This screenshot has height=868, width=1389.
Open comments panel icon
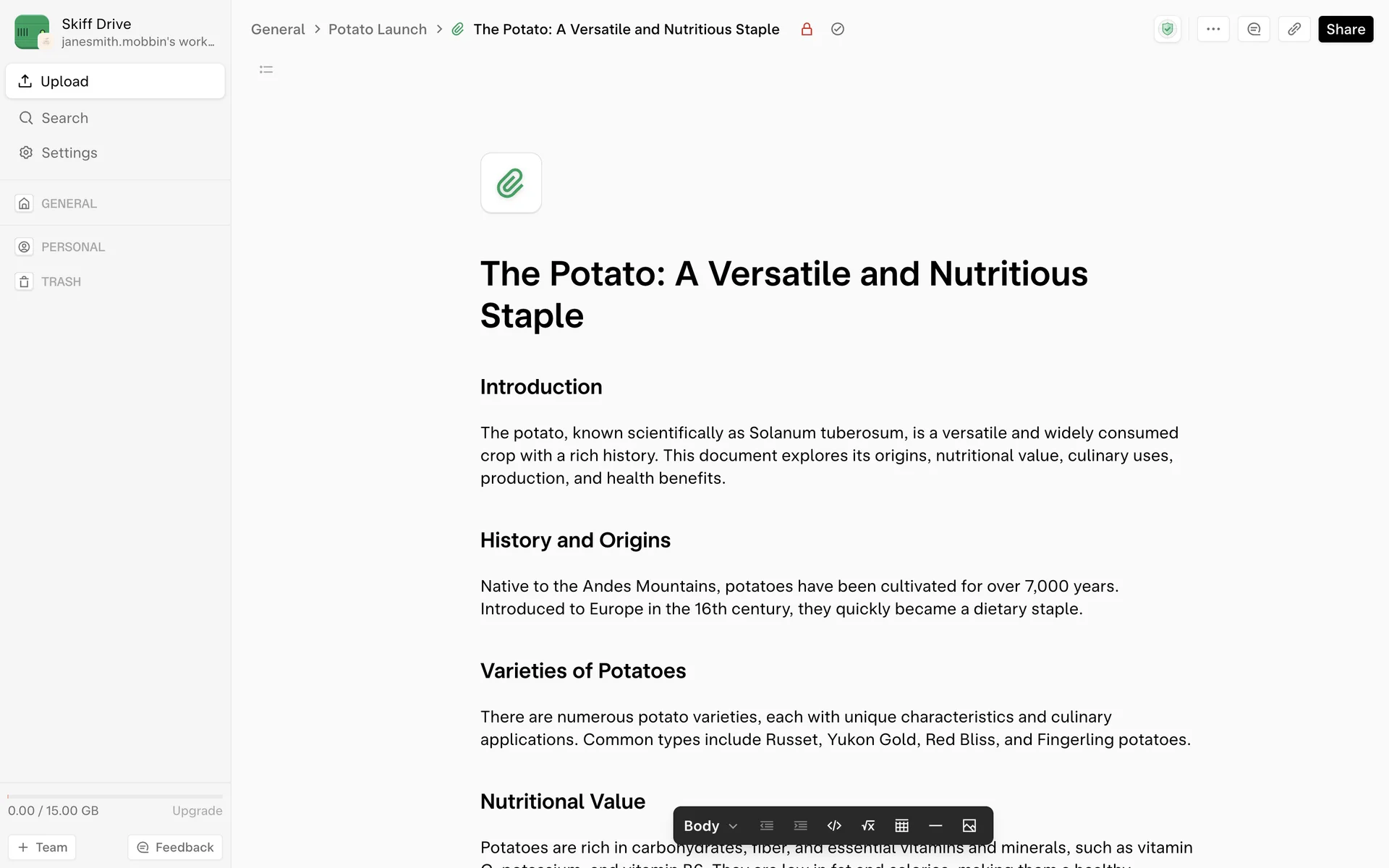coord(1254,29)
